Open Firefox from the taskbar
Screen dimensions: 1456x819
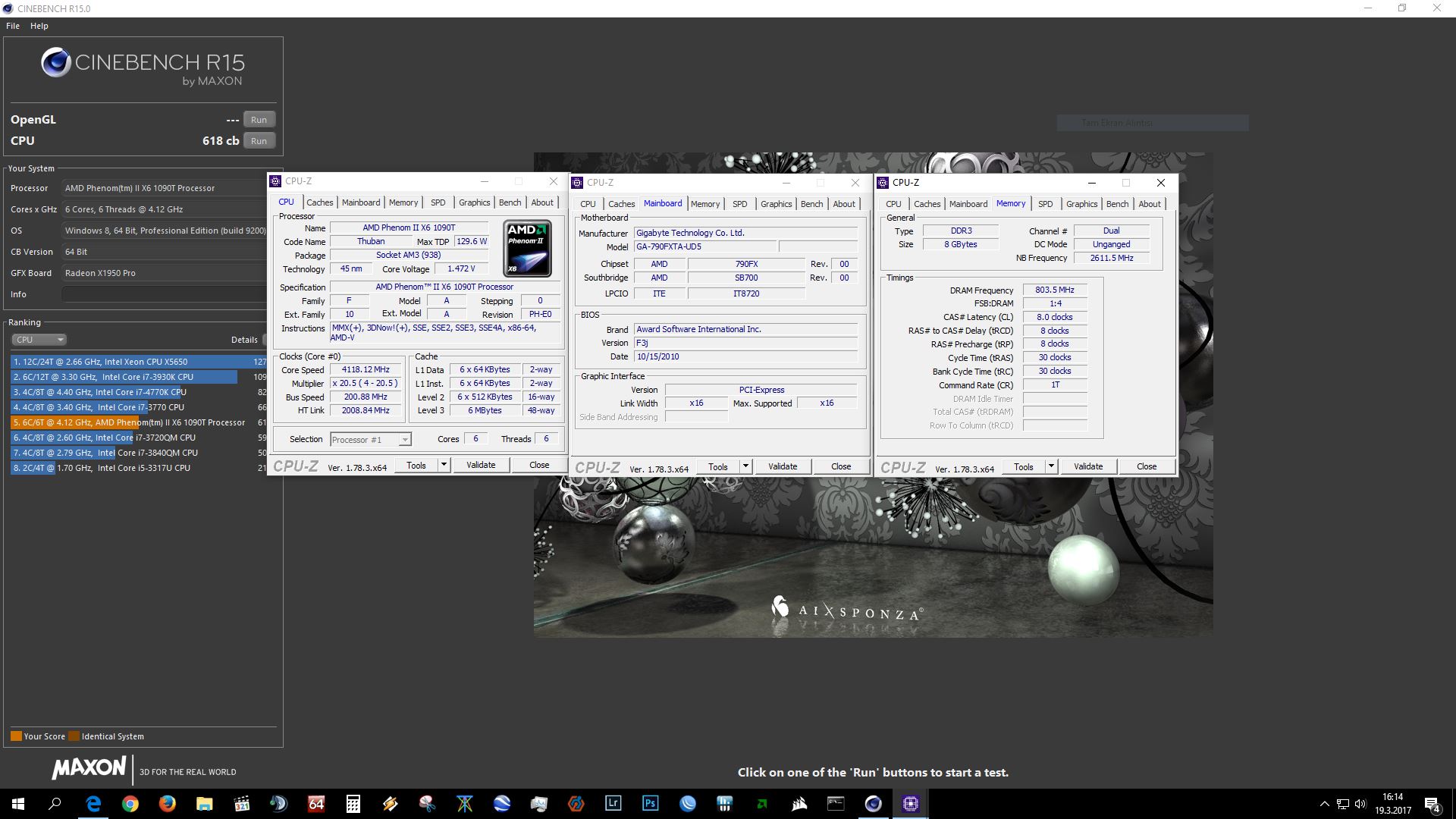[168, 804]
